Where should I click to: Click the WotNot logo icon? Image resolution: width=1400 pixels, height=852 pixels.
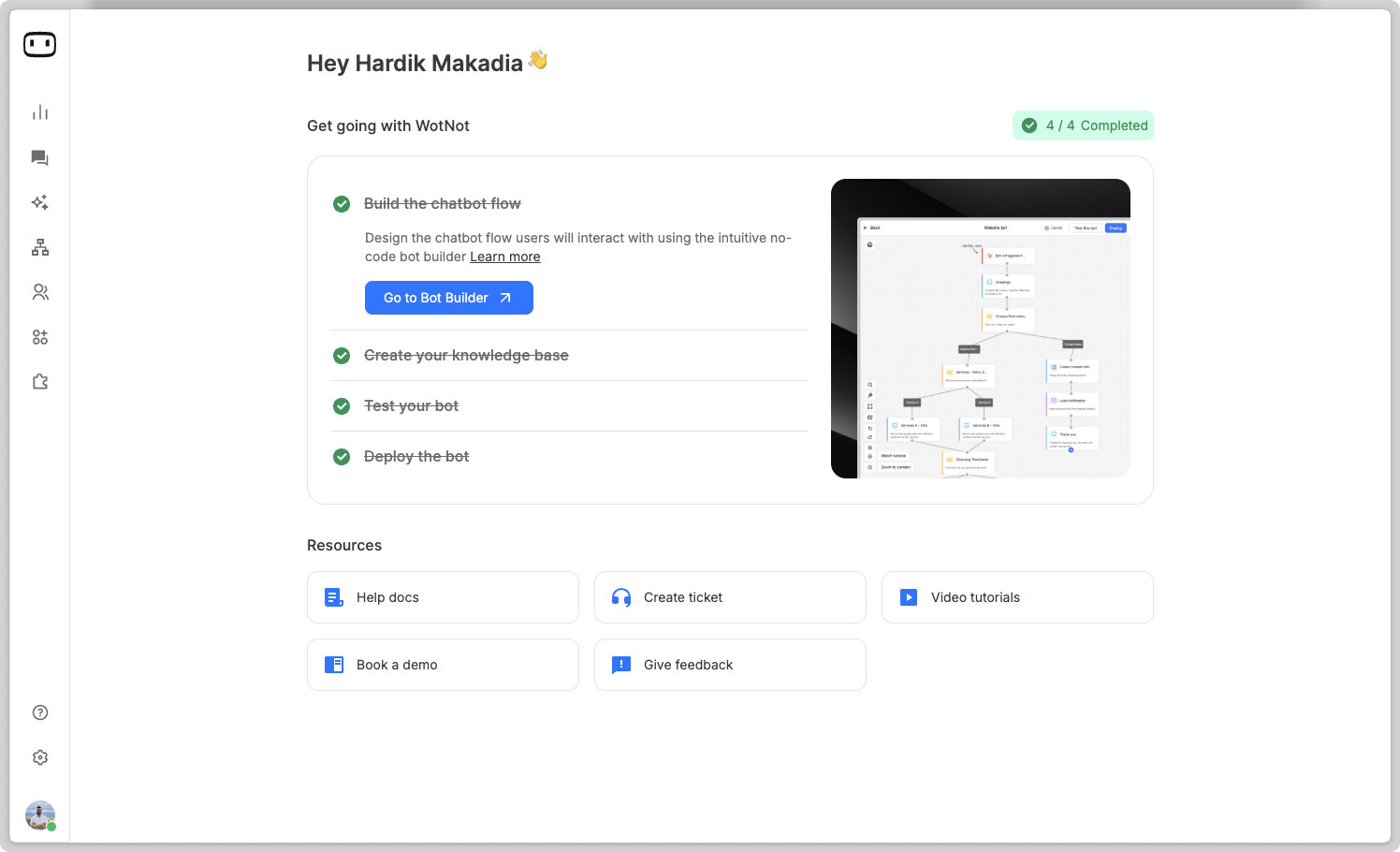click(x=39, y=44)
